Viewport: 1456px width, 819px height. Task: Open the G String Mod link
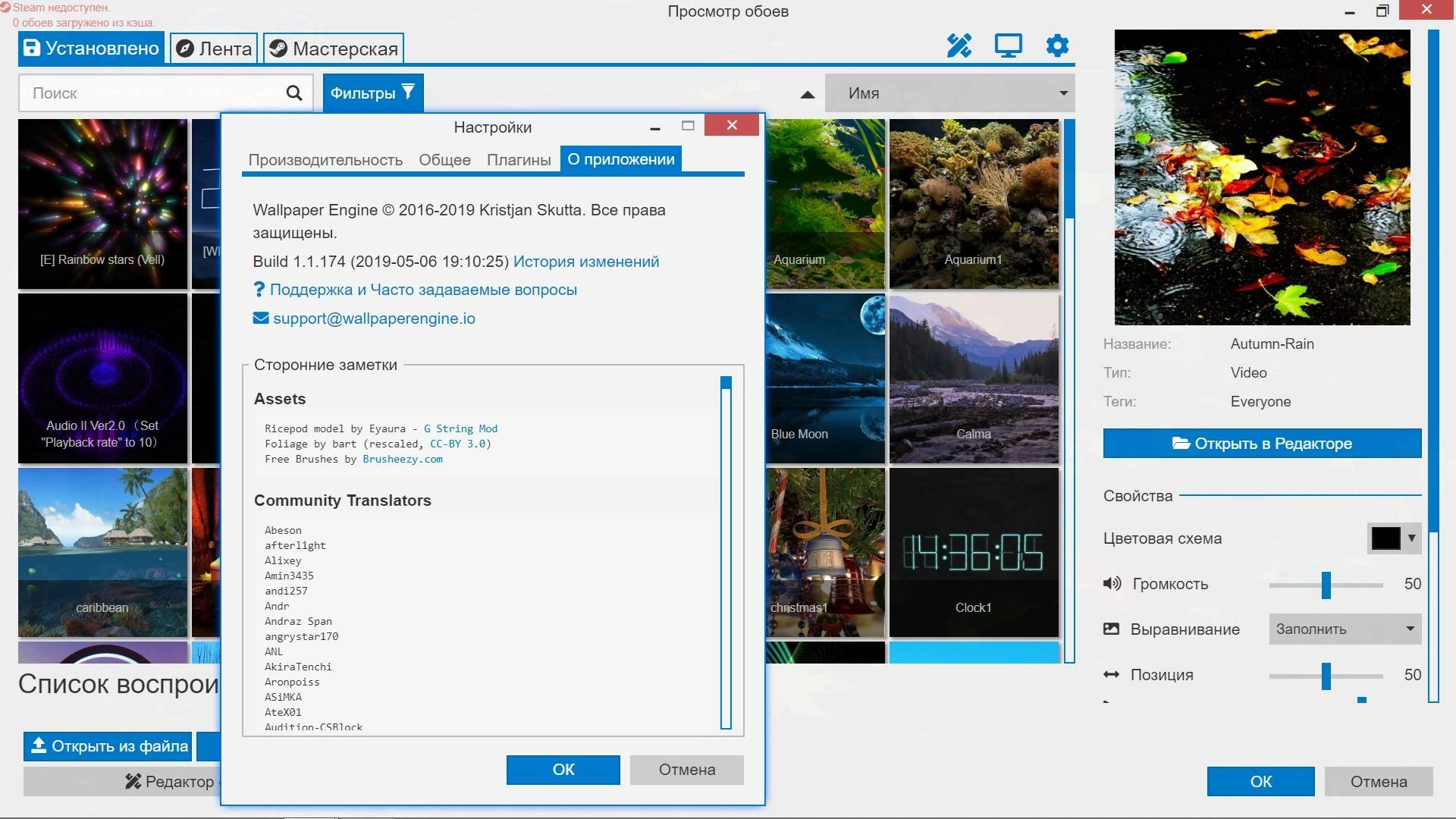pos(460,428)
